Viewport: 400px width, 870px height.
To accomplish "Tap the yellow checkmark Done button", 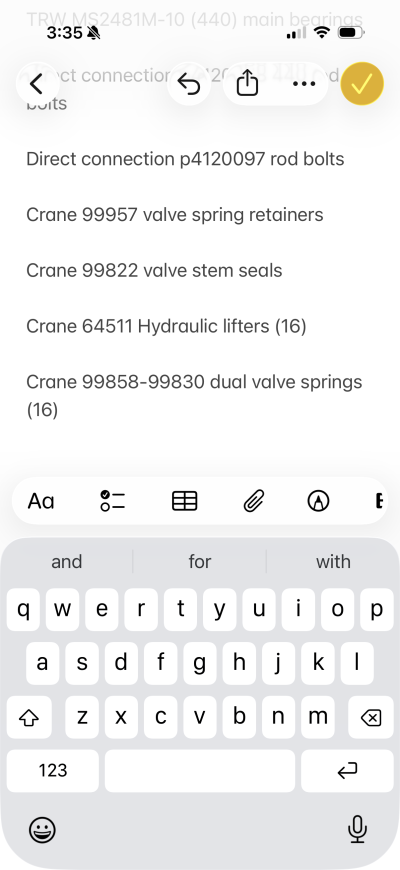I will pos(362,84).
